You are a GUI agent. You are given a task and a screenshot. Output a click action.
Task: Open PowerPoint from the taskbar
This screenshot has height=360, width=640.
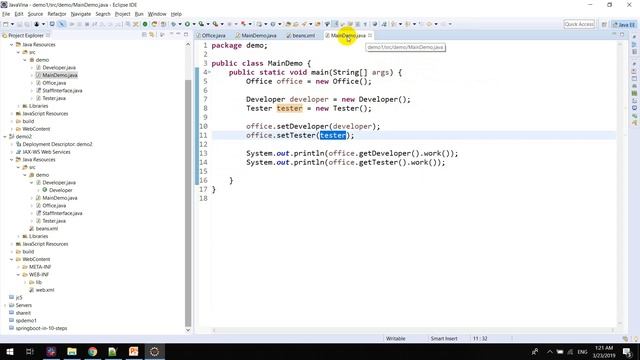(133, 351)
